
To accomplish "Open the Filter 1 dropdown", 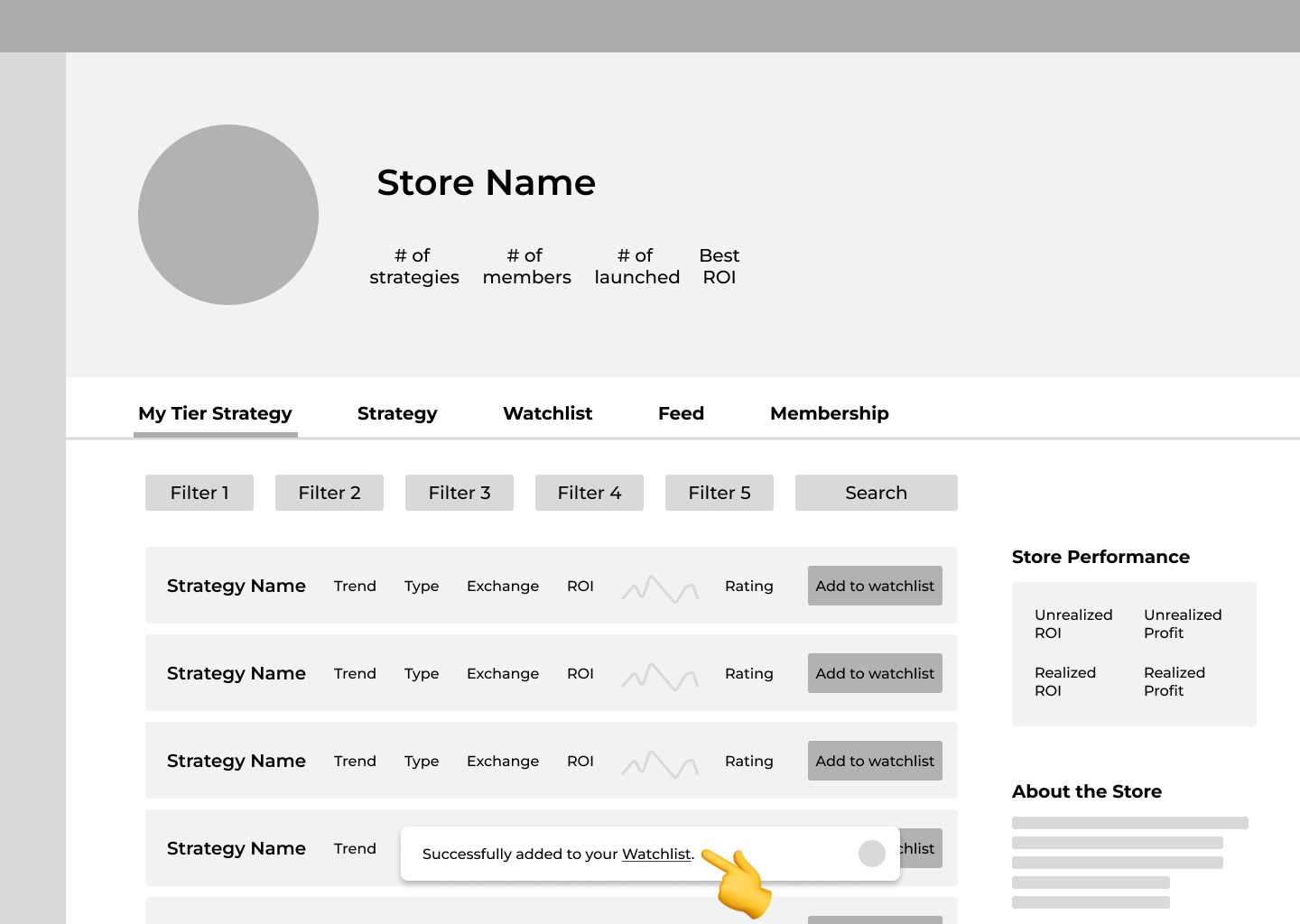I will 200,493.
